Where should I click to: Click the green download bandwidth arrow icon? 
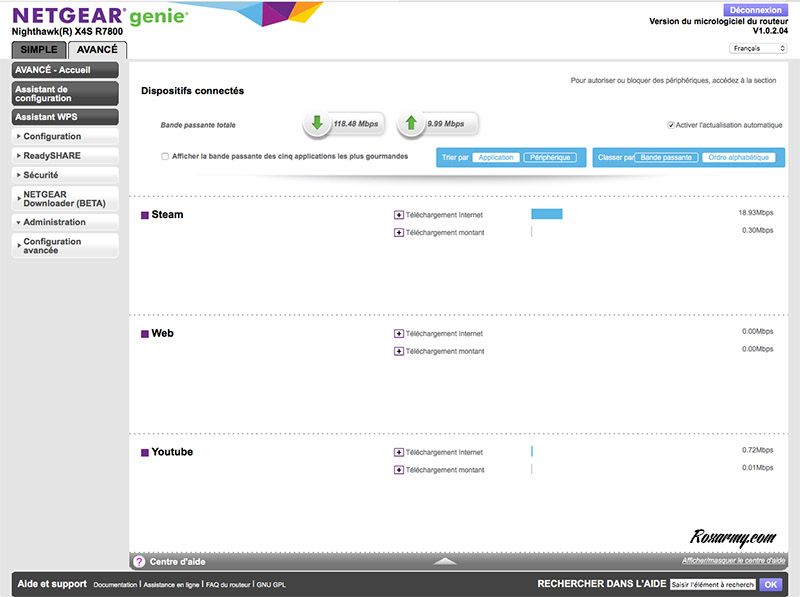click(317, 124)
